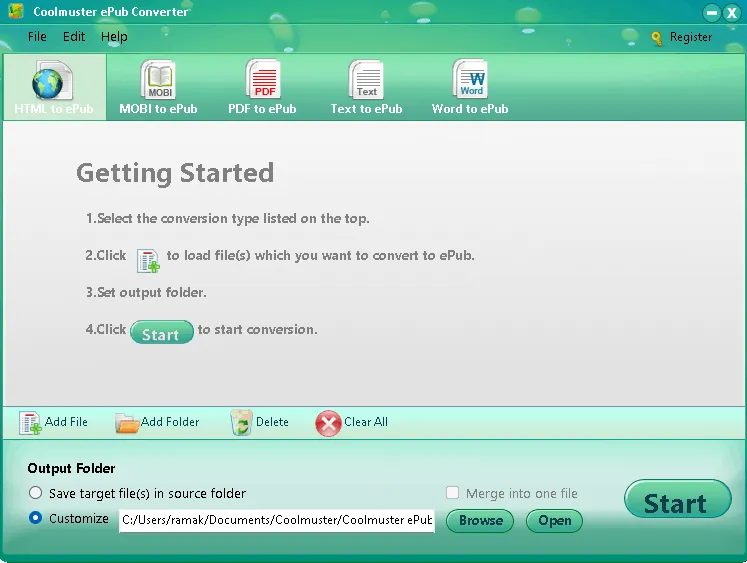Open the File menu
747x563 pixels.
click(37, 37)
